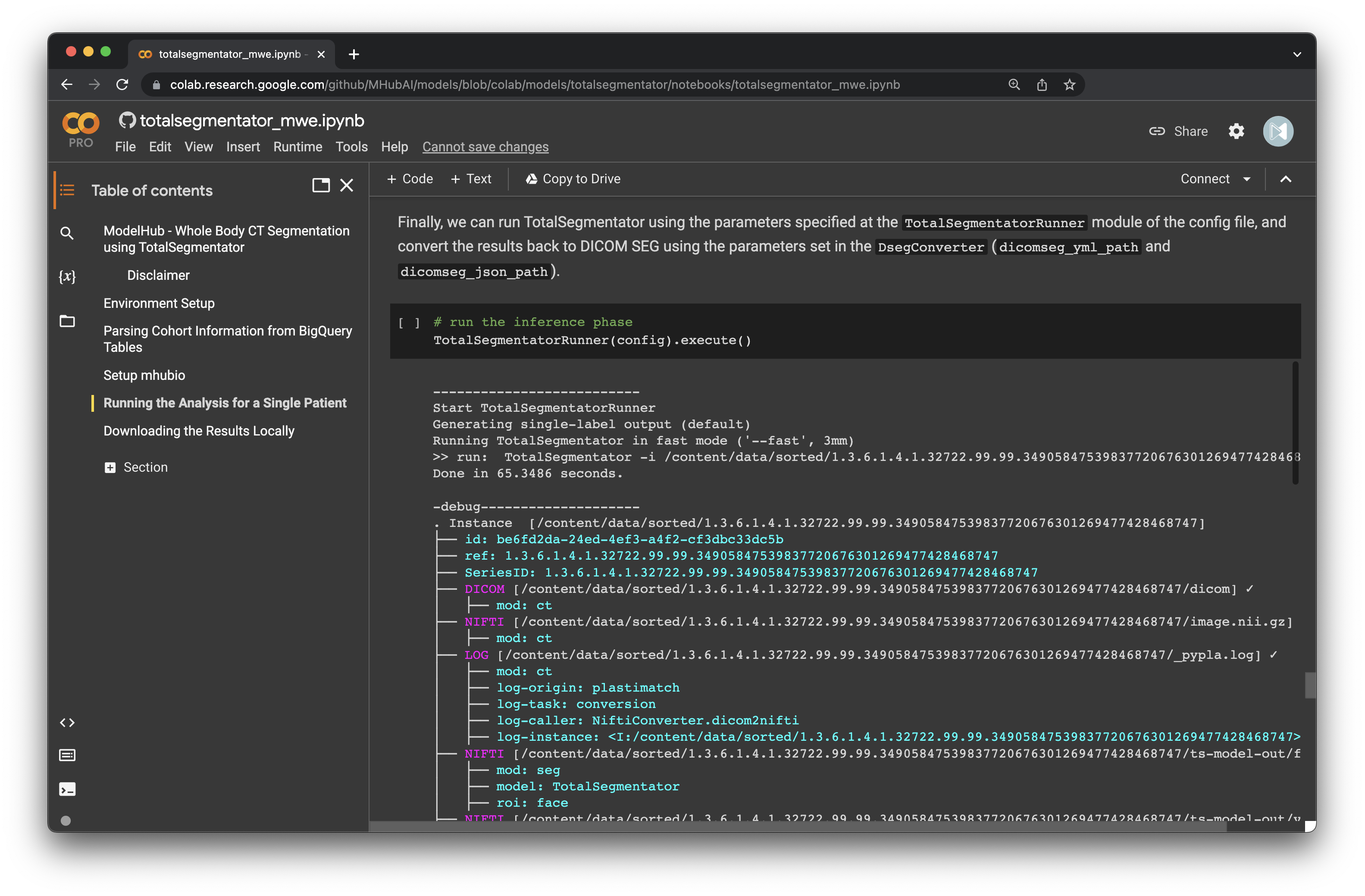The width and height of the screenshot is (1365, 896).
Task: Expand the Section entry plus icon
Action: tap(110, 467)
